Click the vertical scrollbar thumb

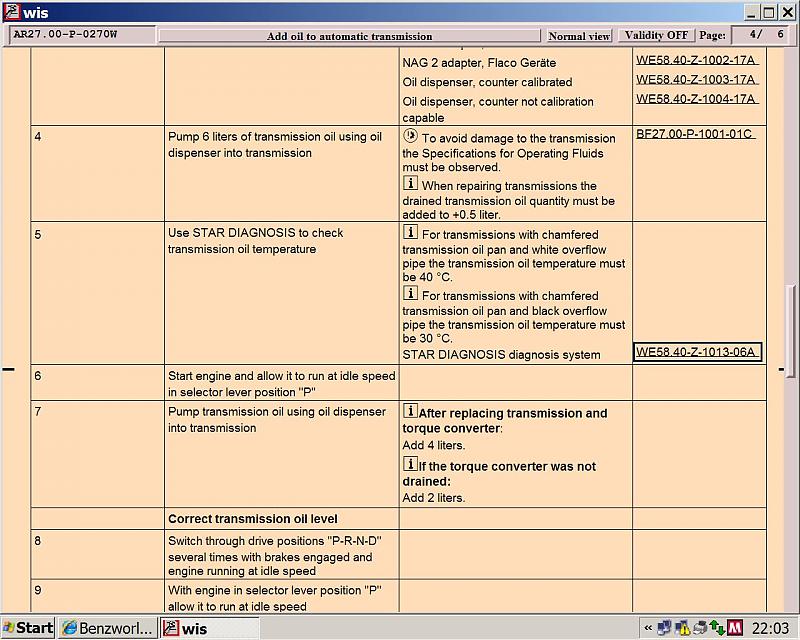click(x=791, y=331)
